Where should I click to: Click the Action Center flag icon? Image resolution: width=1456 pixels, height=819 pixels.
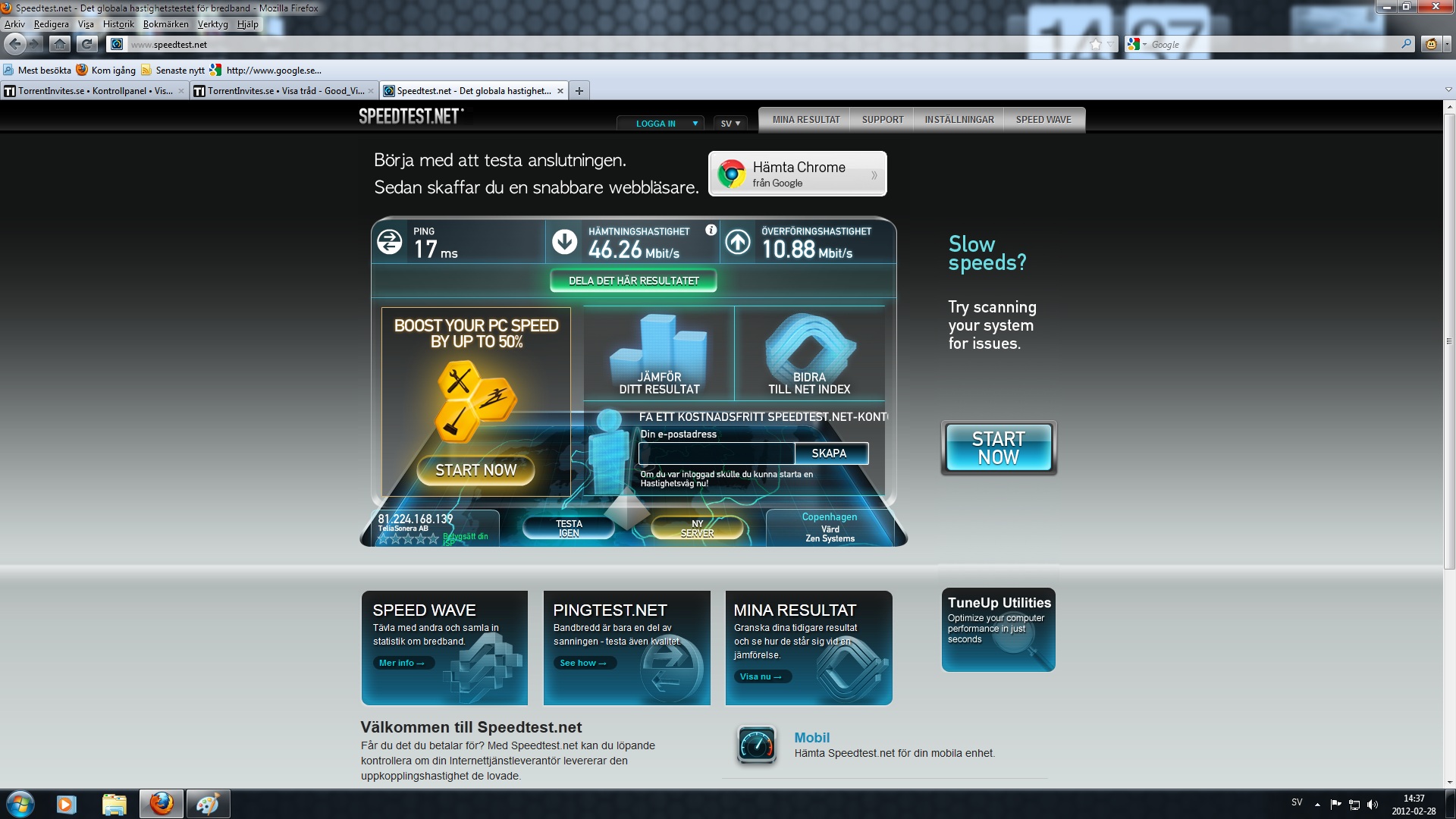[1335, 805]
